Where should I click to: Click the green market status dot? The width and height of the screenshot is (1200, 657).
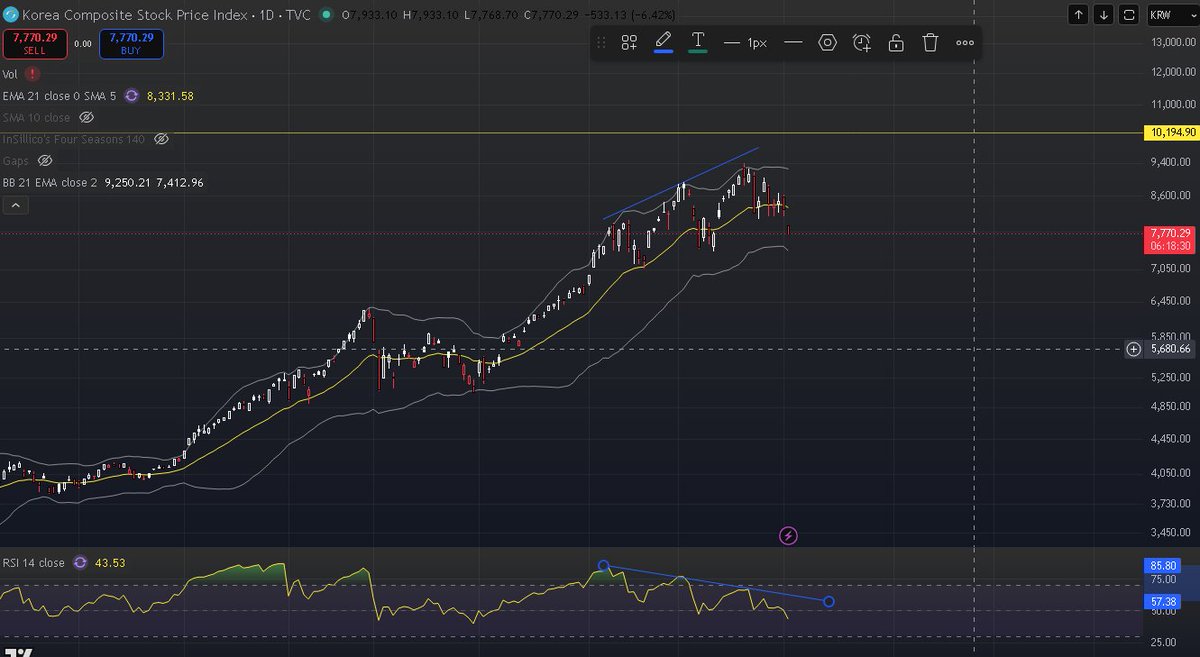tap(326, 16)
